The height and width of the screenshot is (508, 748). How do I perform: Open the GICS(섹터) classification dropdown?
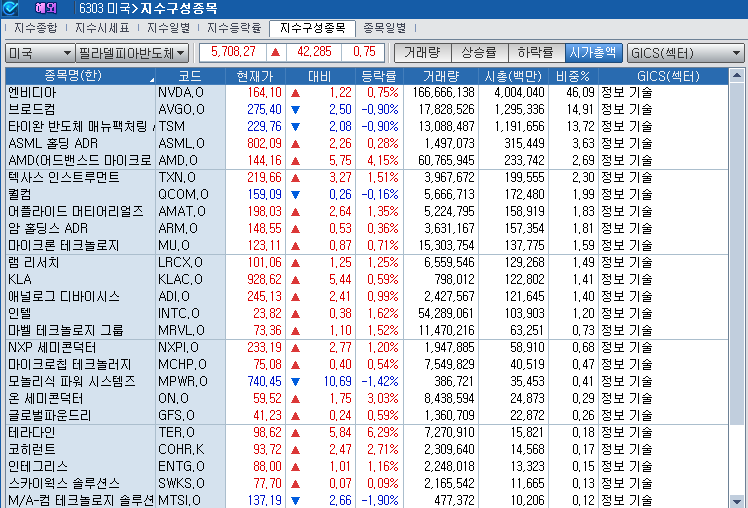tap(686, 53)
